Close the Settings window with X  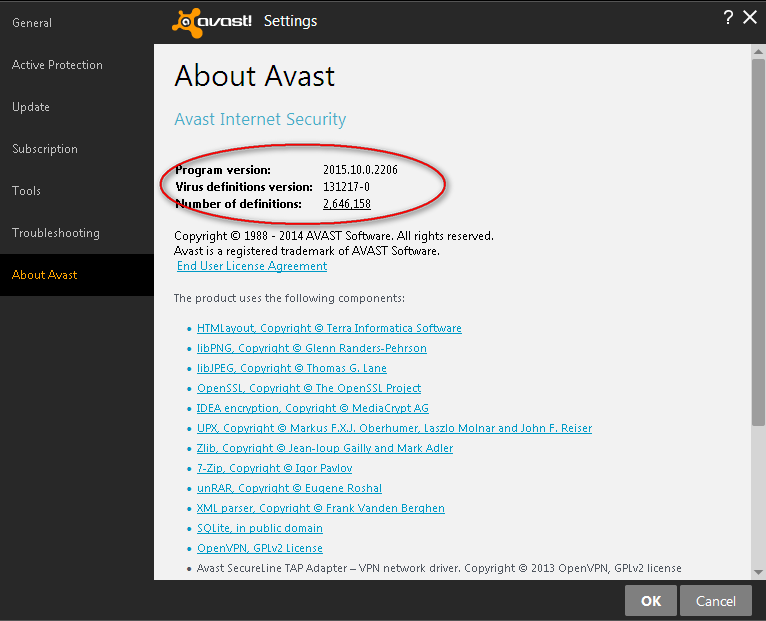click(x=750, y=17)
